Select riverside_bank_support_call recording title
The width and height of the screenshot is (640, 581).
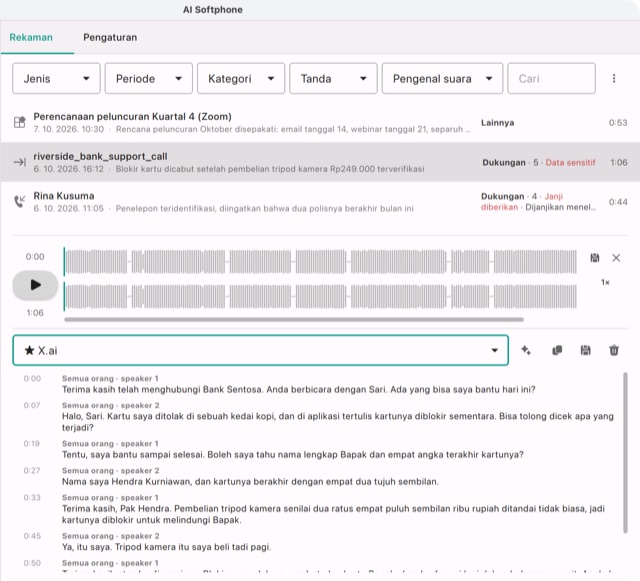(x=100, y=156)
